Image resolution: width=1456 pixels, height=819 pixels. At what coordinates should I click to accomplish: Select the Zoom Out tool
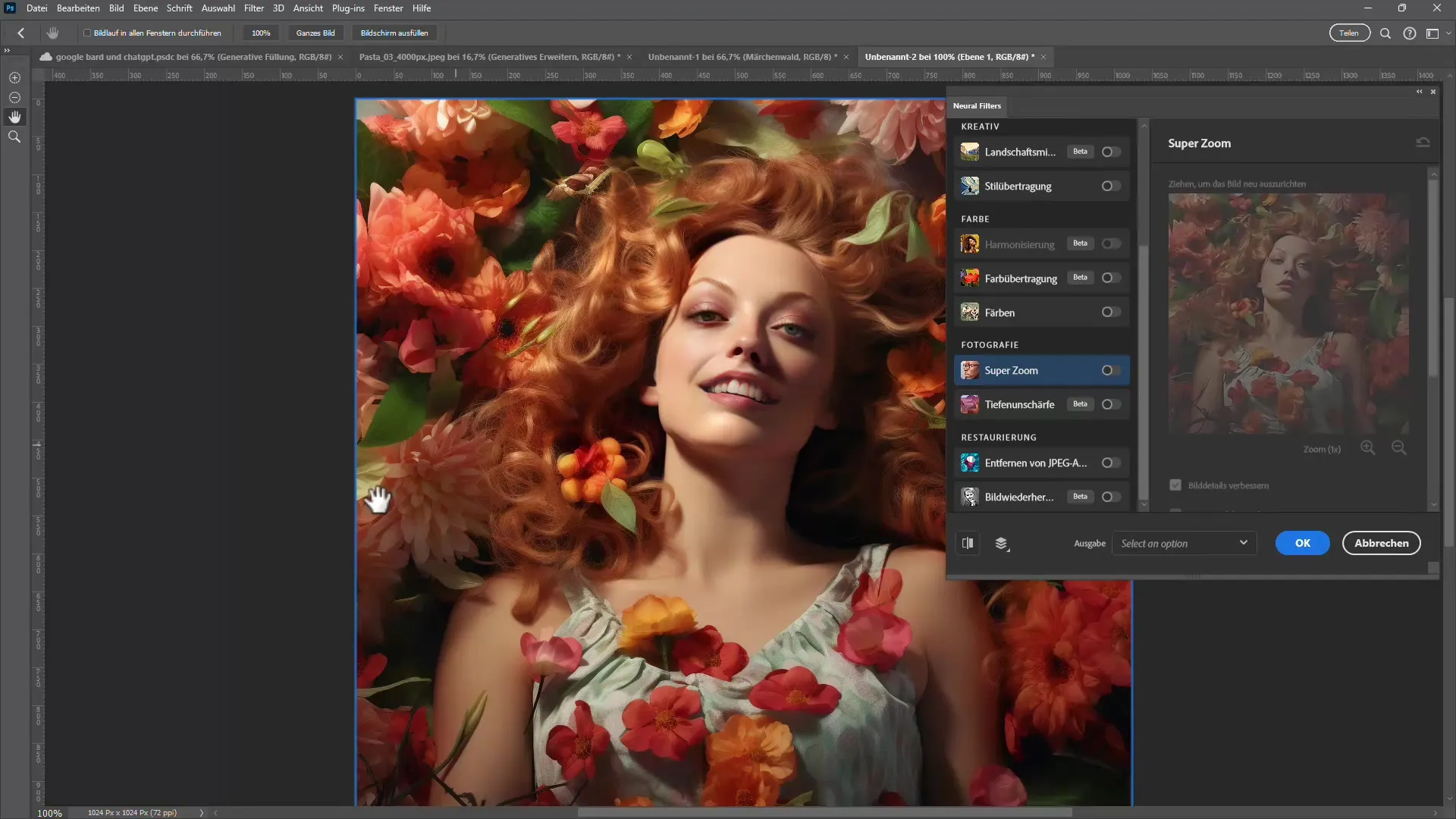click(14, 97)
